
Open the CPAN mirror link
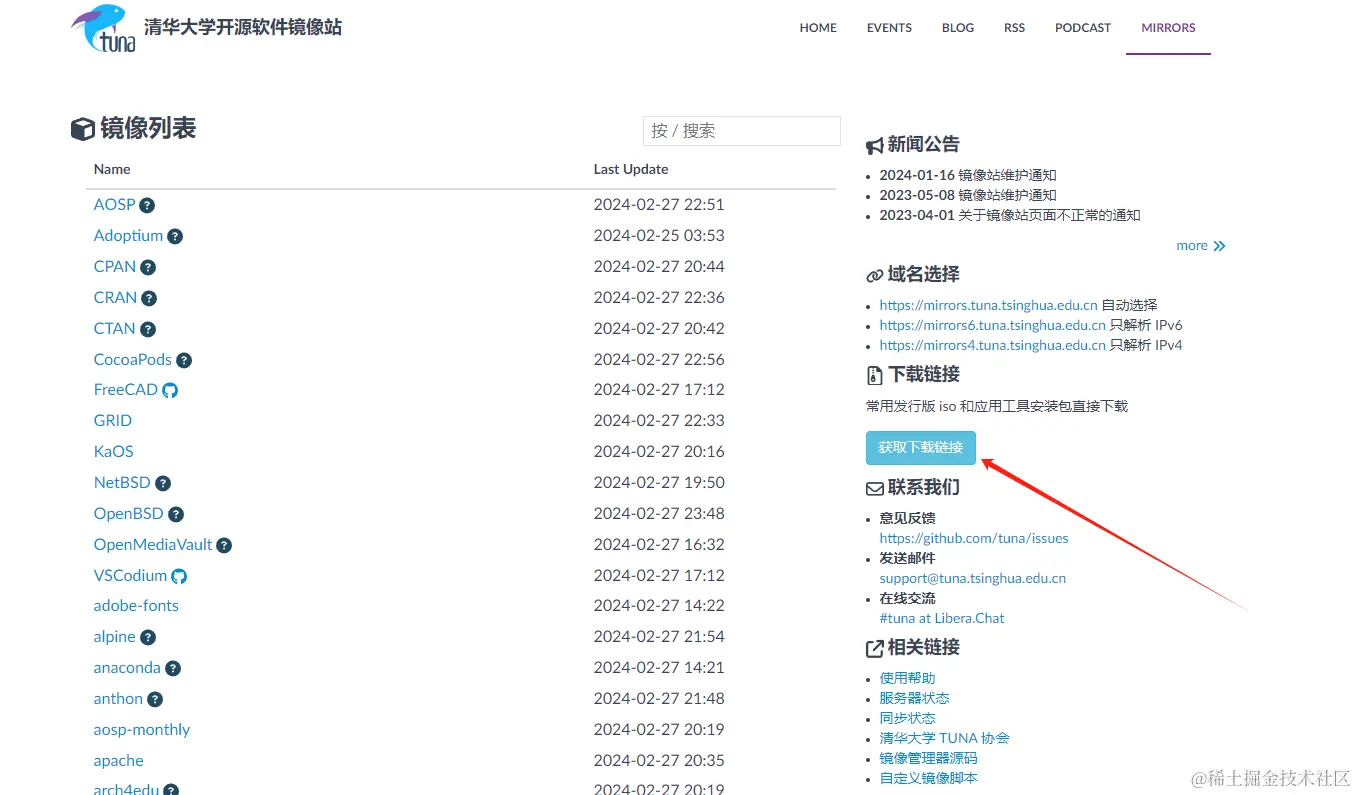[115, 266]
